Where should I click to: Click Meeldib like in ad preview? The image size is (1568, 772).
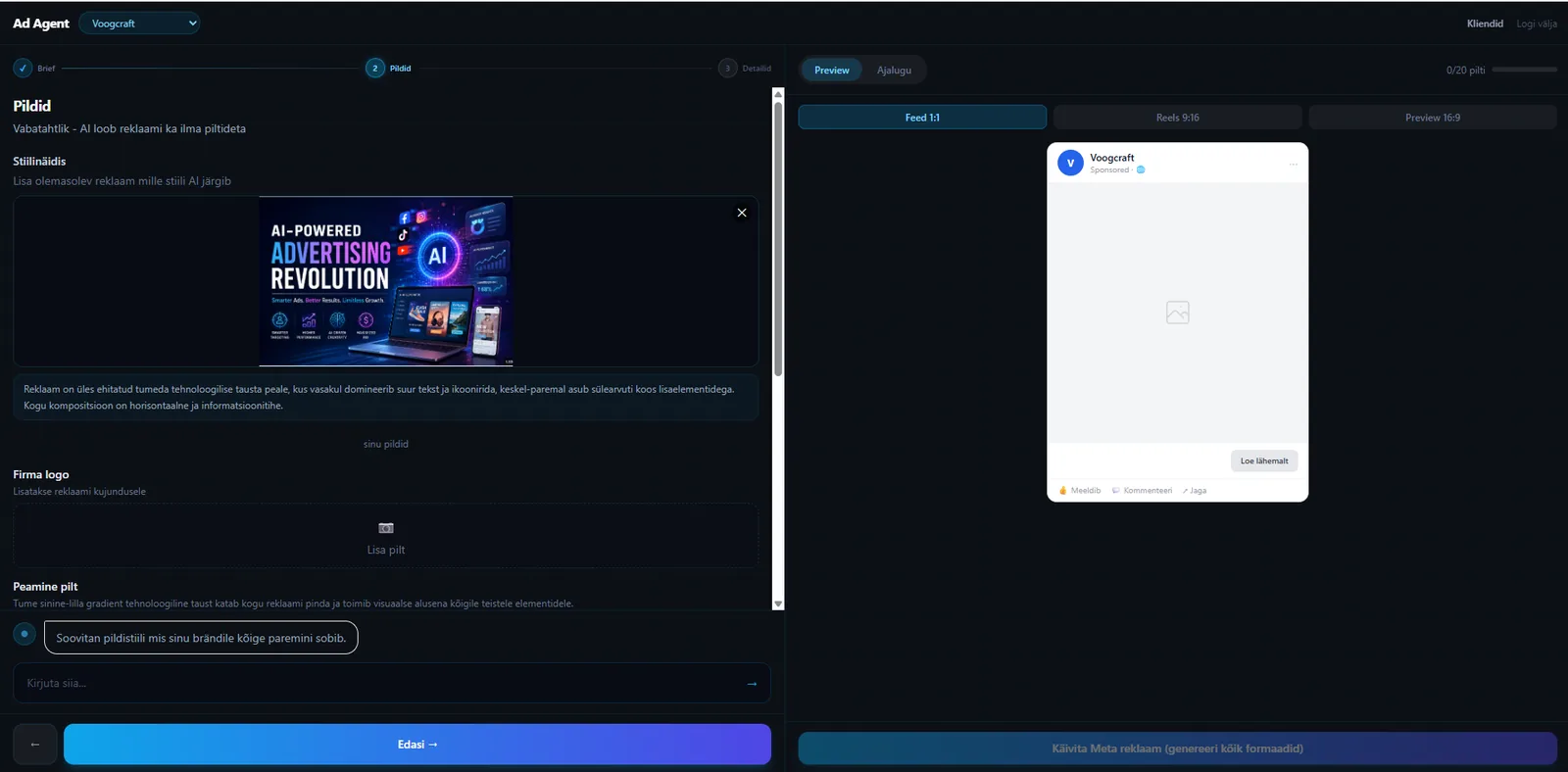[x=1080, y=490]
